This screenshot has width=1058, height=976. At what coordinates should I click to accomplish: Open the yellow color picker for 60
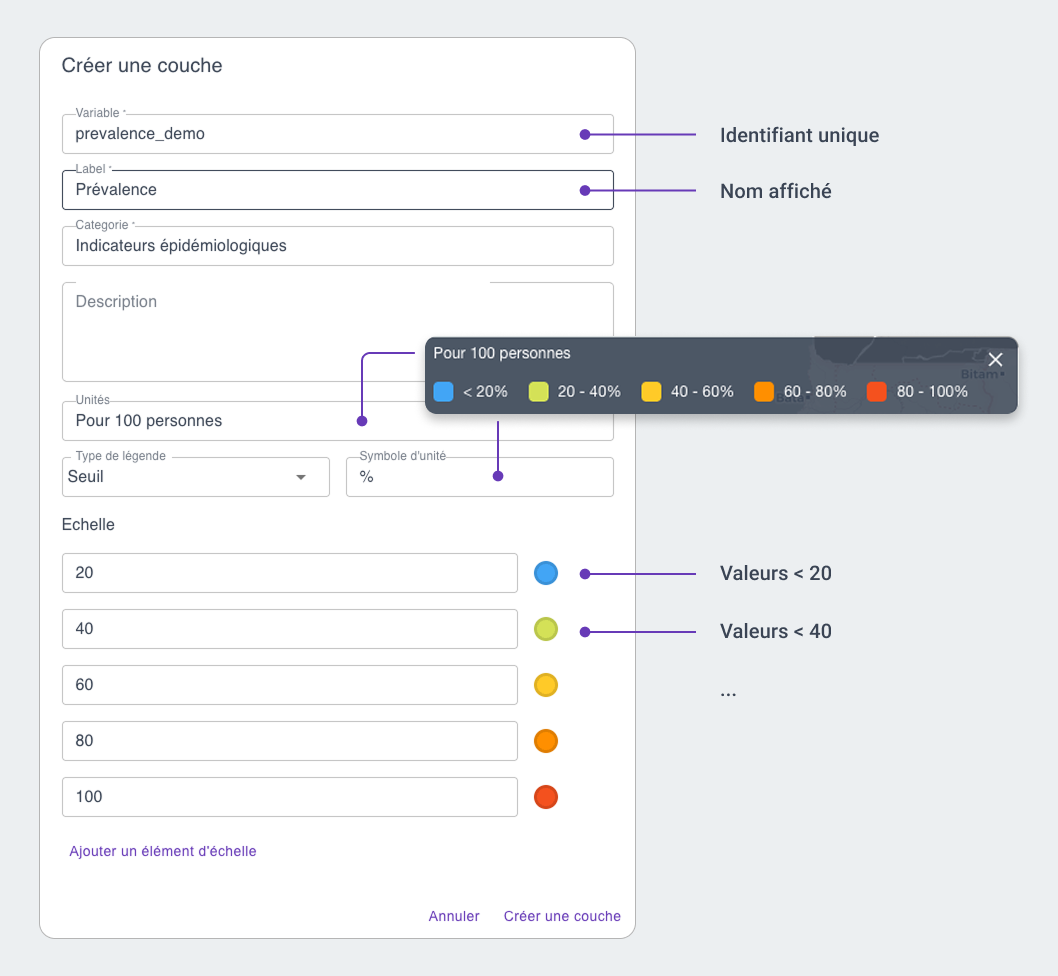point(546,685)
